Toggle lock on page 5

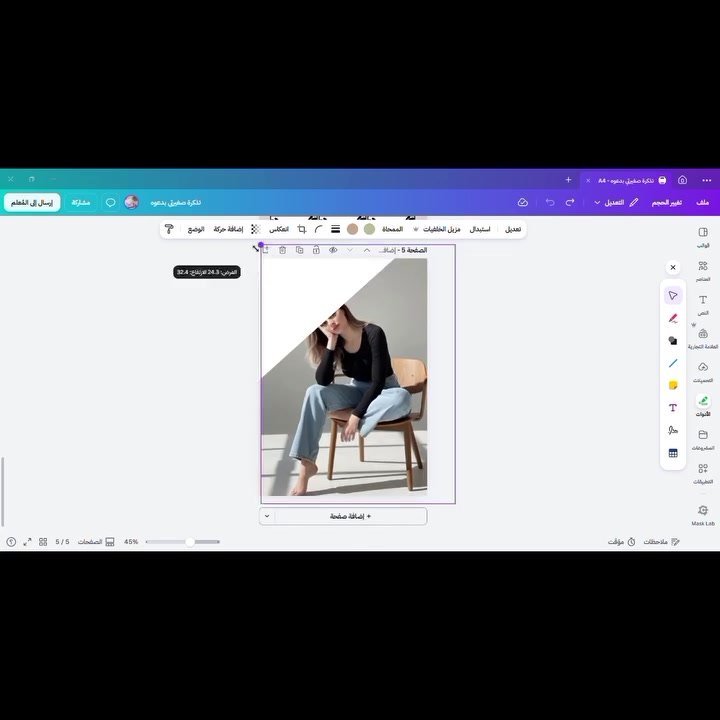point(316,250)
